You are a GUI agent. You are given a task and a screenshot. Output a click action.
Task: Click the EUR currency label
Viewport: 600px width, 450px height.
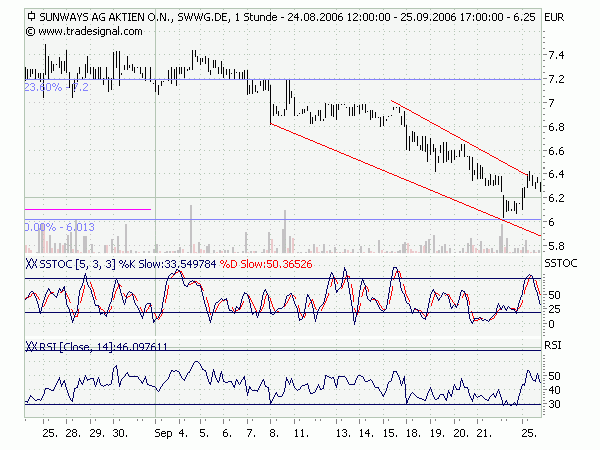click(x=554, y=18)
